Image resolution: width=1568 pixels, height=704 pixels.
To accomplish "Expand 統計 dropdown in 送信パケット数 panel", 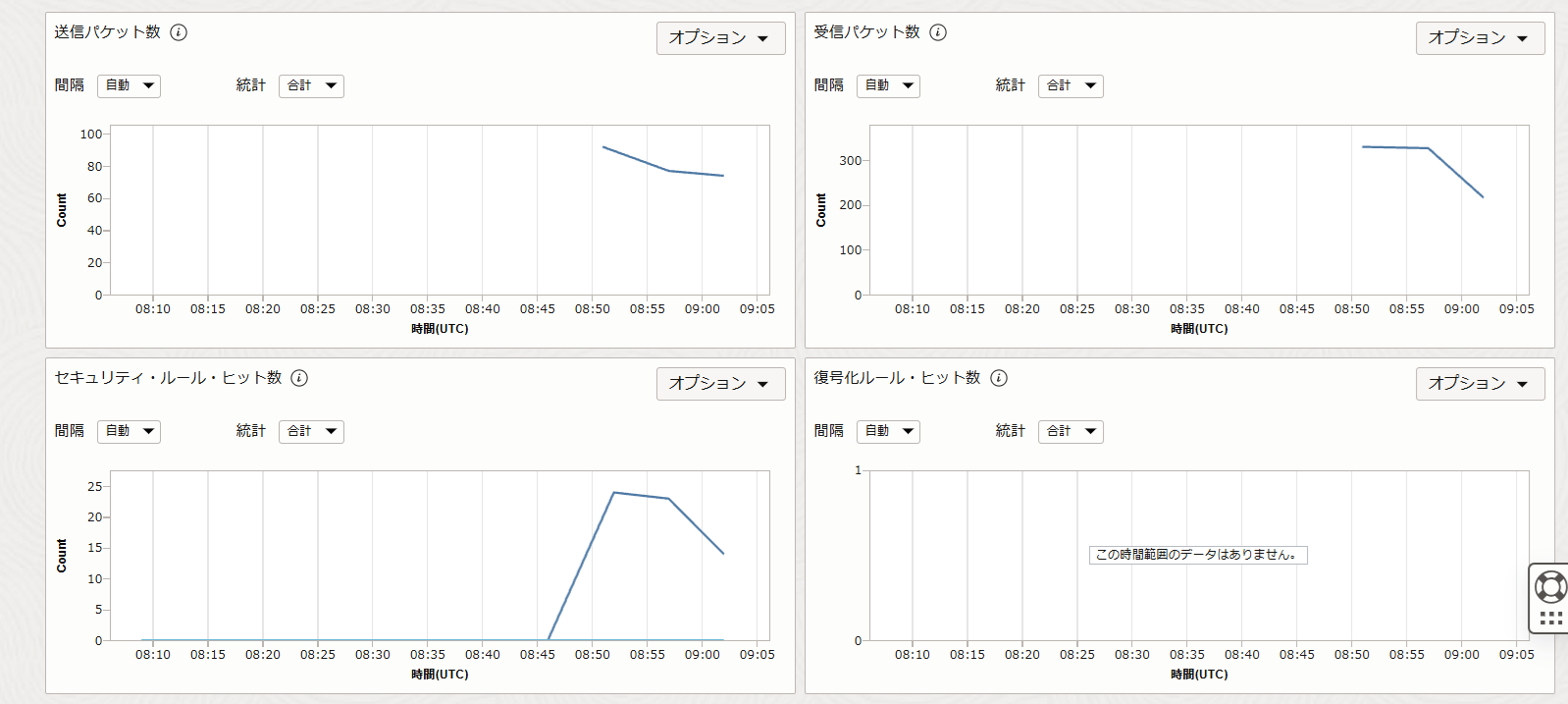I will point(311,86).
